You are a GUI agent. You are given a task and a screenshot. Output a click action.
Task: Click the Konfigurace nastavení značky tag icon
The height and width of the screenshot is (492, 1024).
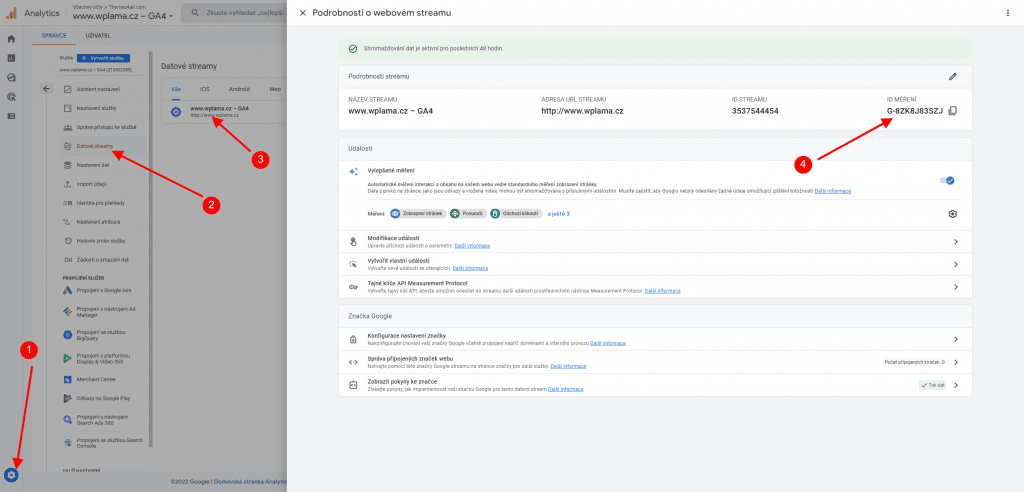[x=353, y=339]
